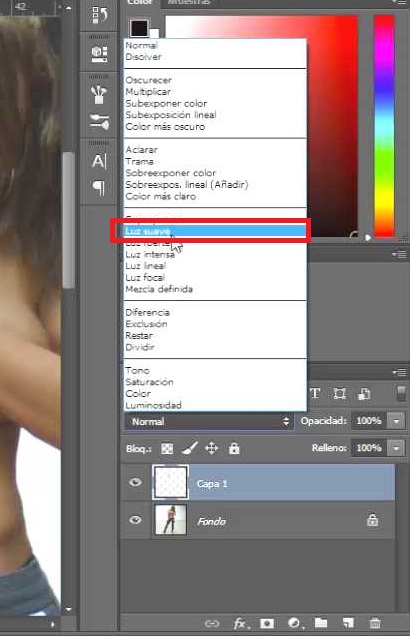
Task: Click the link layers icon
Action: [212, 623]
